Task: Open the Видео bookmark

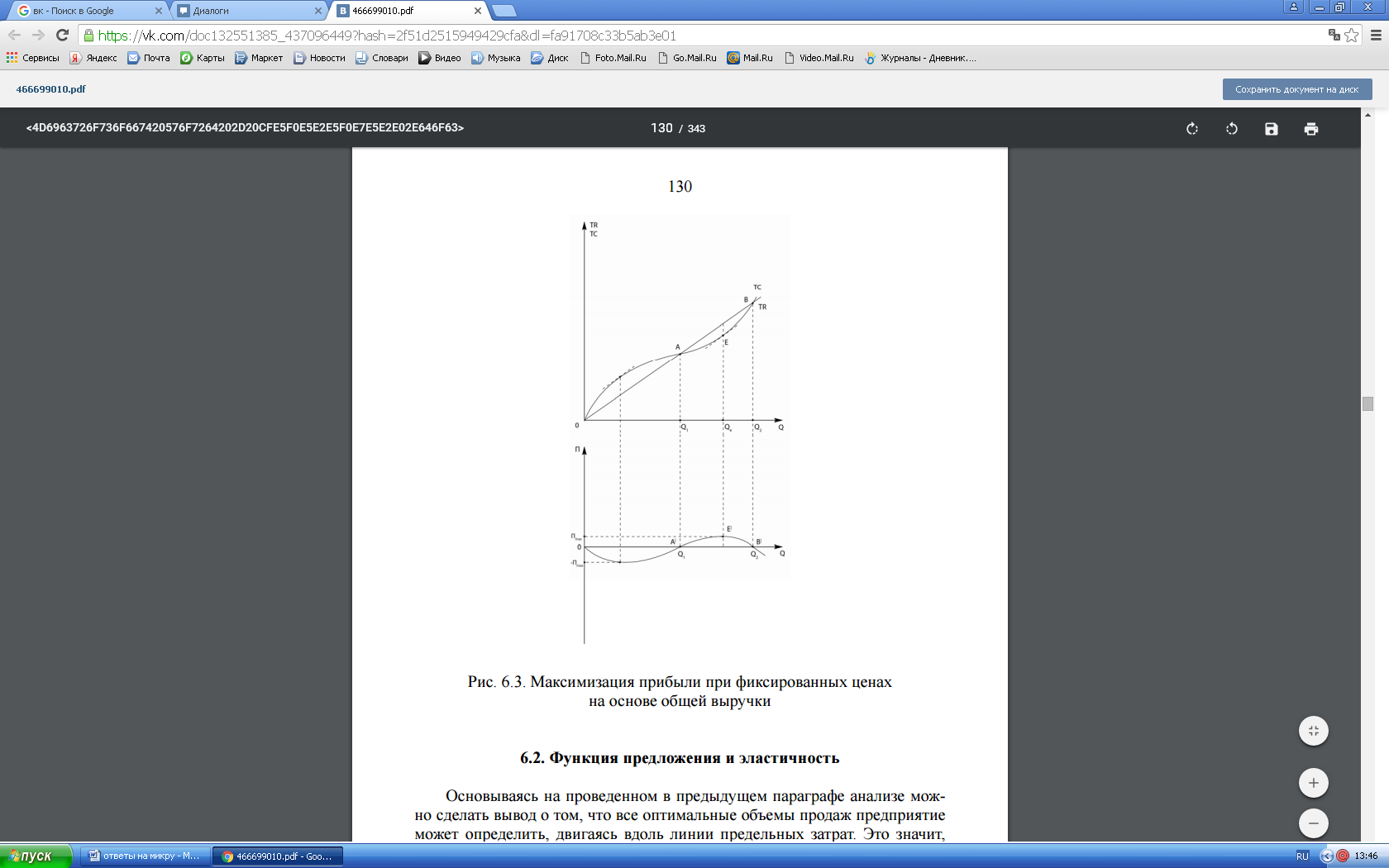Action: pos(440,58)
